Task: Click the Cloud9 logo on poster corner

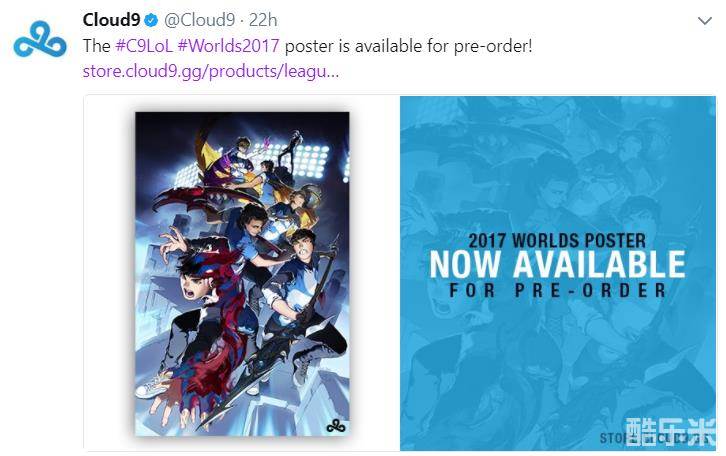Action: 336,425
